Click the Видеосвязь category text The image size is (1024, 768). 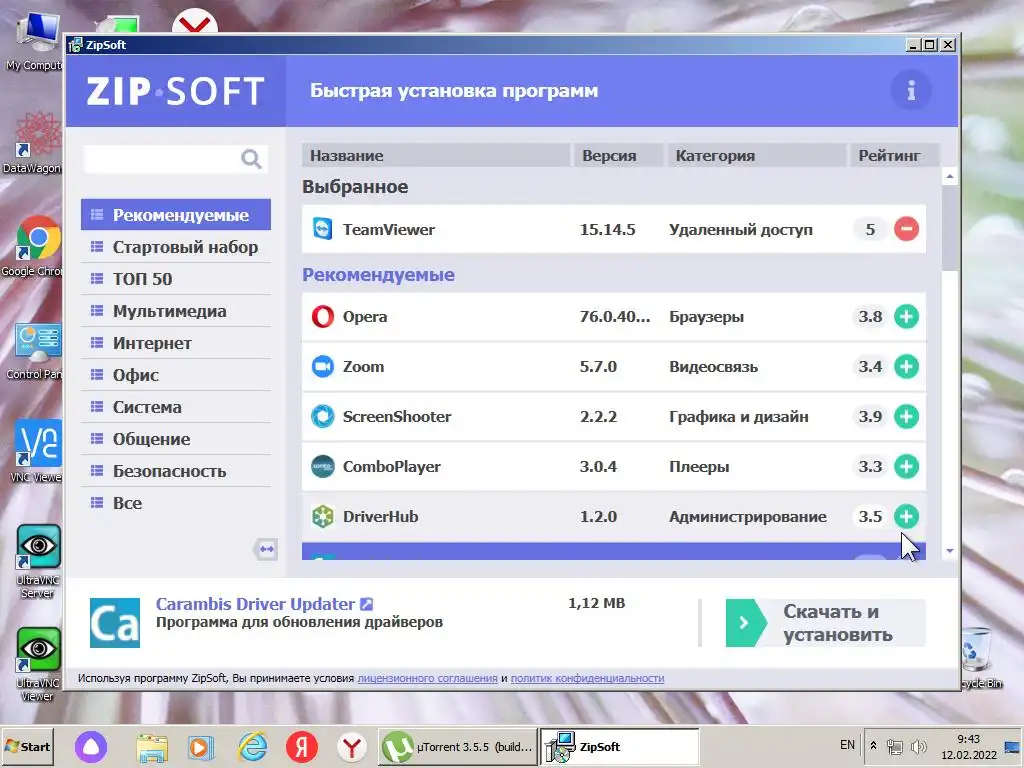pos(713,366)
